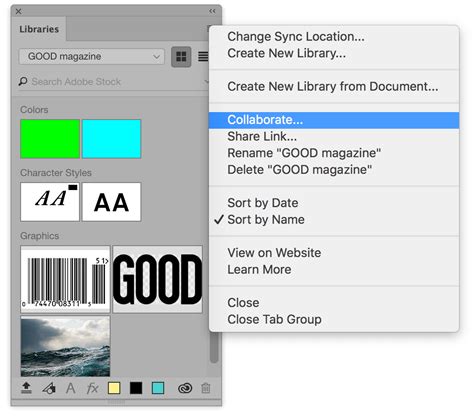Click the Colors section heading

point(34,109)
